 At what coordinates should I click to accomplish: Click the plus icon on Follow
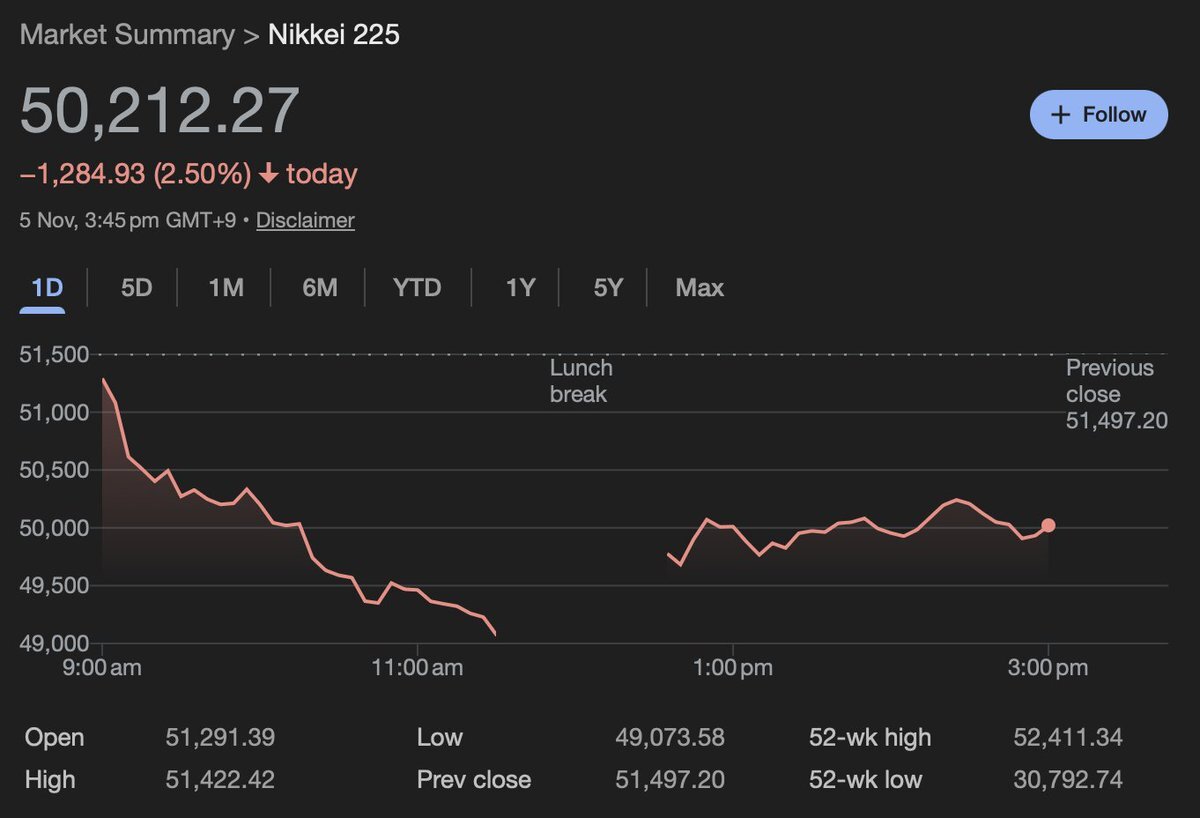point(1061,114)
